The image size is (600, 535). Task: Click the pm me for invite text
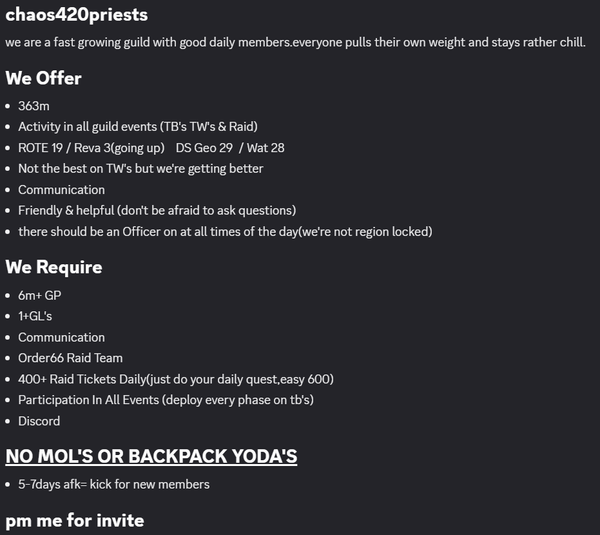[x=75, y=520]
